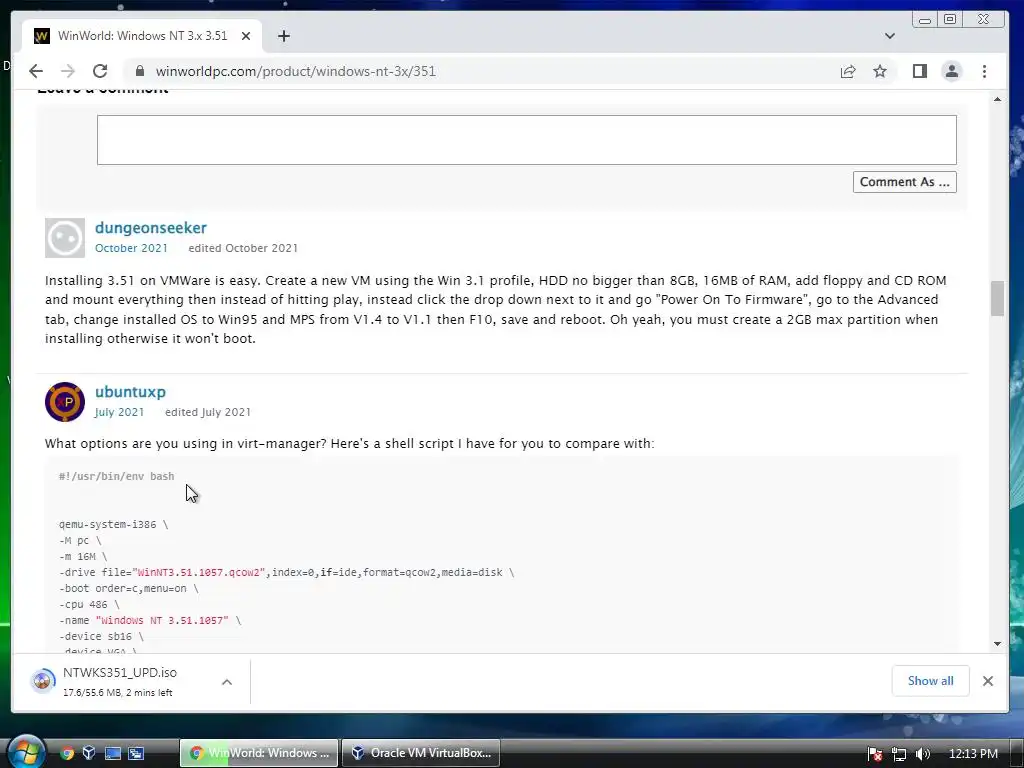Image resolution: width=1024 pixels, height=768 pixels.
Task: Open ubuntuxp's profile link
Action: click(130, 392)
